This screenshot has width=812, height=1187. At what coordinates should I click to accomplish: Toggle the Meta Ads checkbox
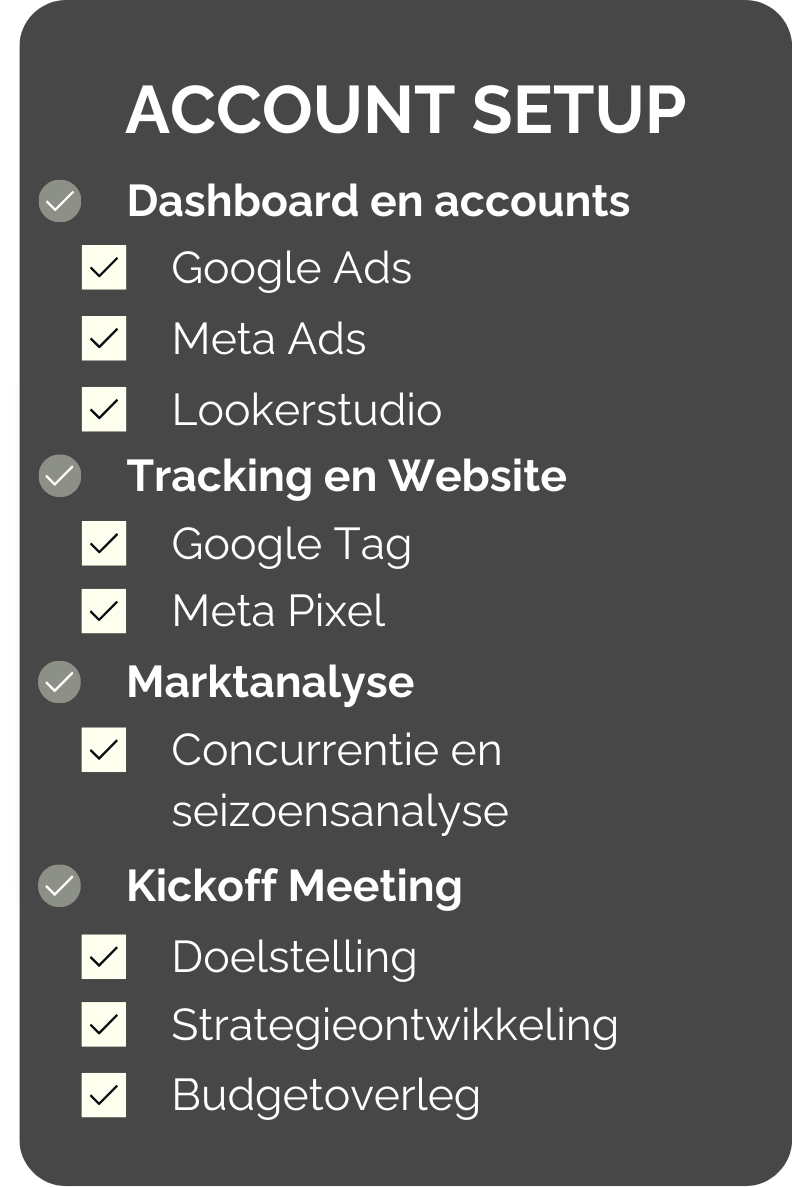pyautogui.click(x=104, y=339)
